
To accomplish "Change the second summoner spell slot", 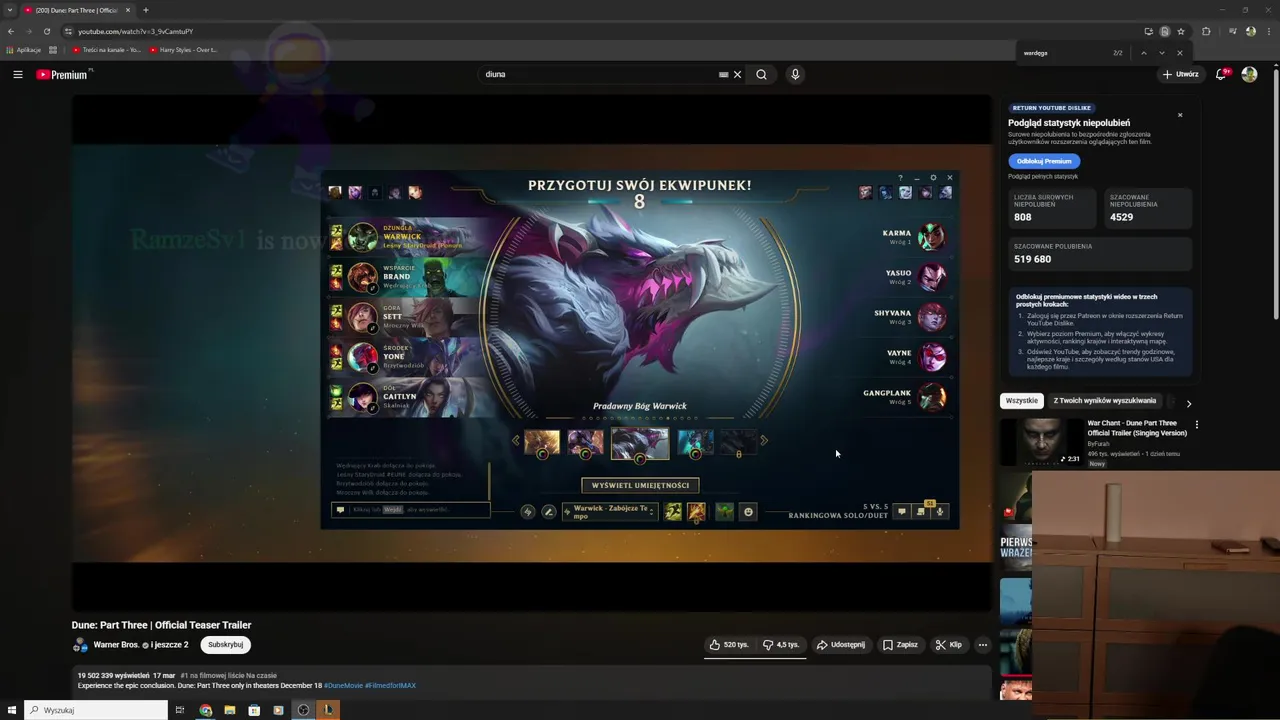I will 696,512.
